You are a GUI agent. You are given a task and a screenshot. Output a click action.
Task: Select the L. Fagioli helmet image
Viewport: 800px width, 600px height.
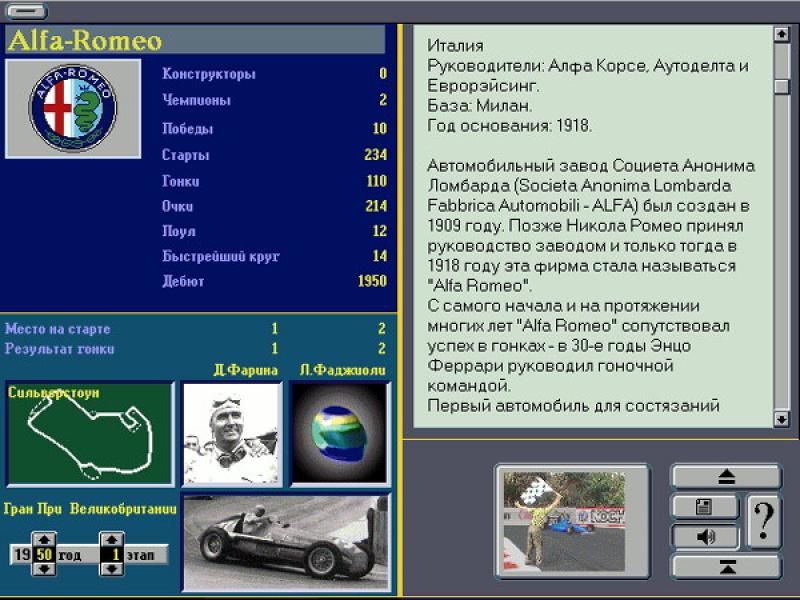click(x=338, y=433)
